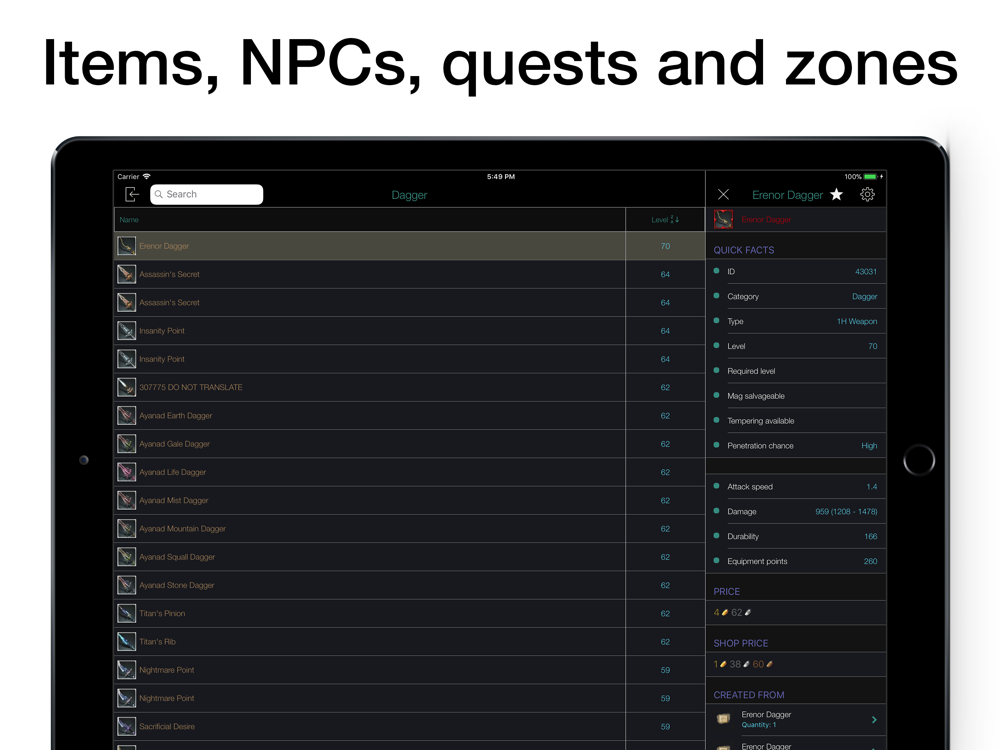The width and height of the screenshot is (1000, 750).
Task: Click the Tempering available row
Action: tap(796, 421)
